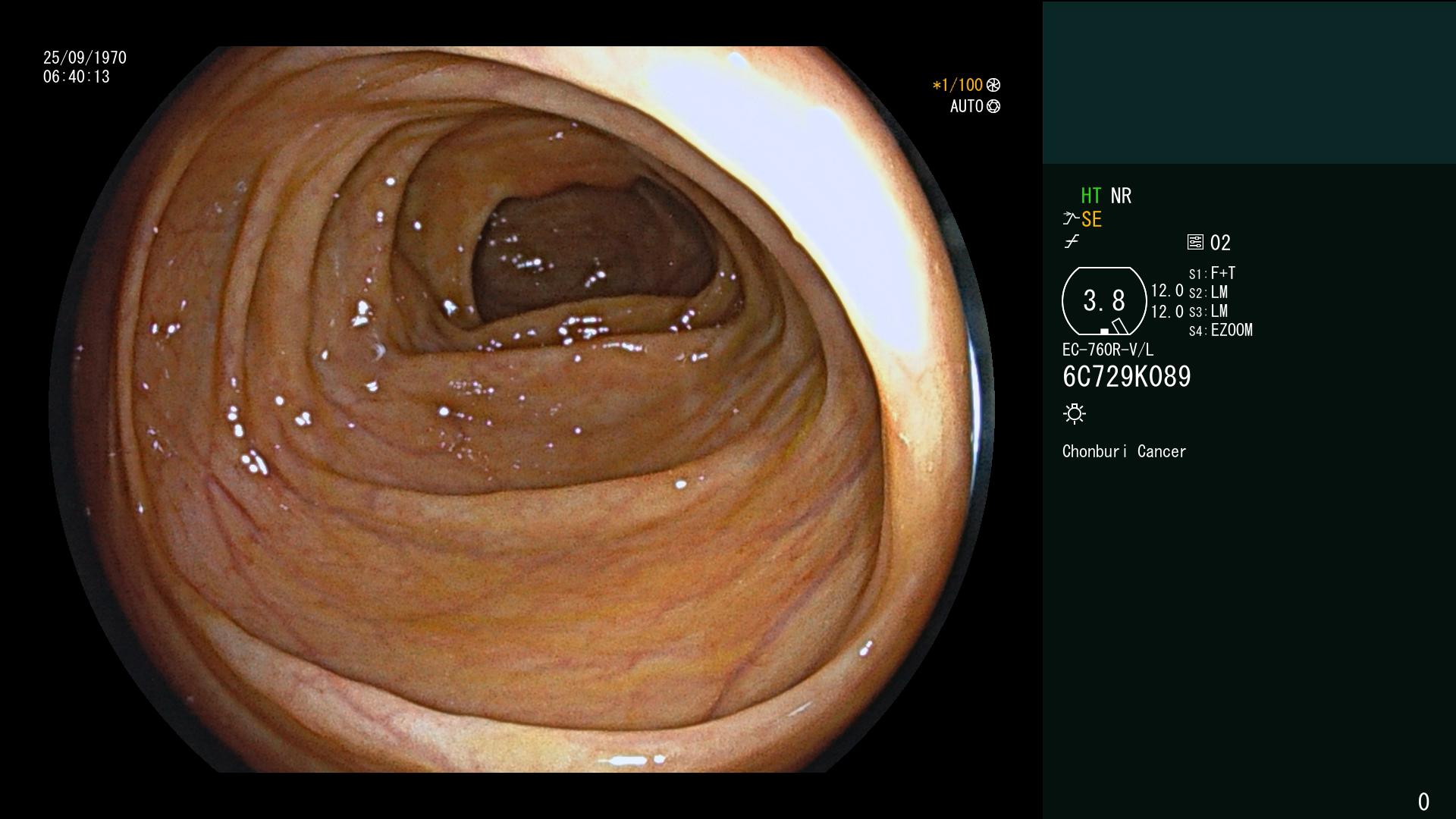The image size is (1456, 819).
Task: Click the image count value 02
Action: click(1220, 243)
